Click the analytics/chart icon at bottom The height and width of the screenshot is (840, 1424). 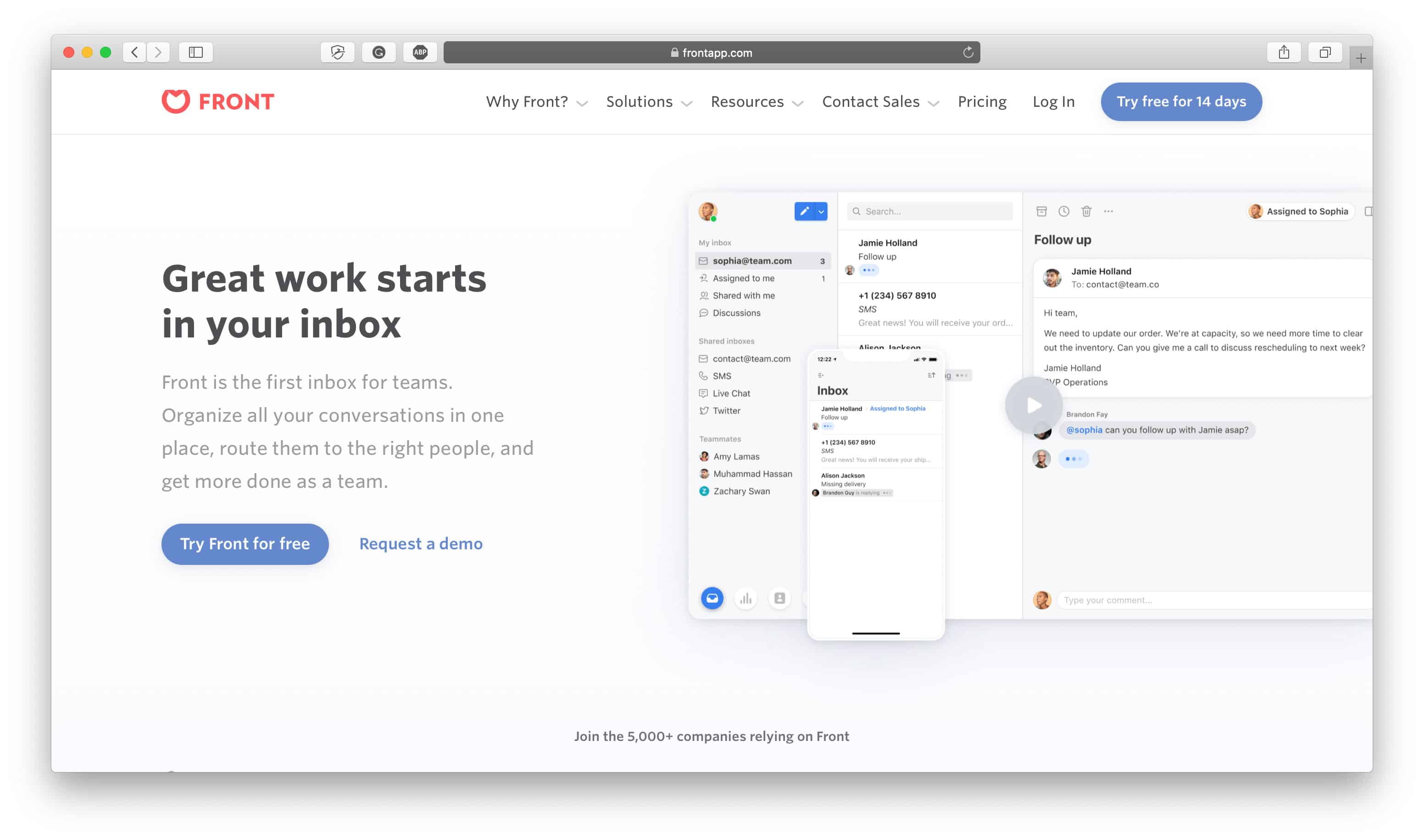746,597
